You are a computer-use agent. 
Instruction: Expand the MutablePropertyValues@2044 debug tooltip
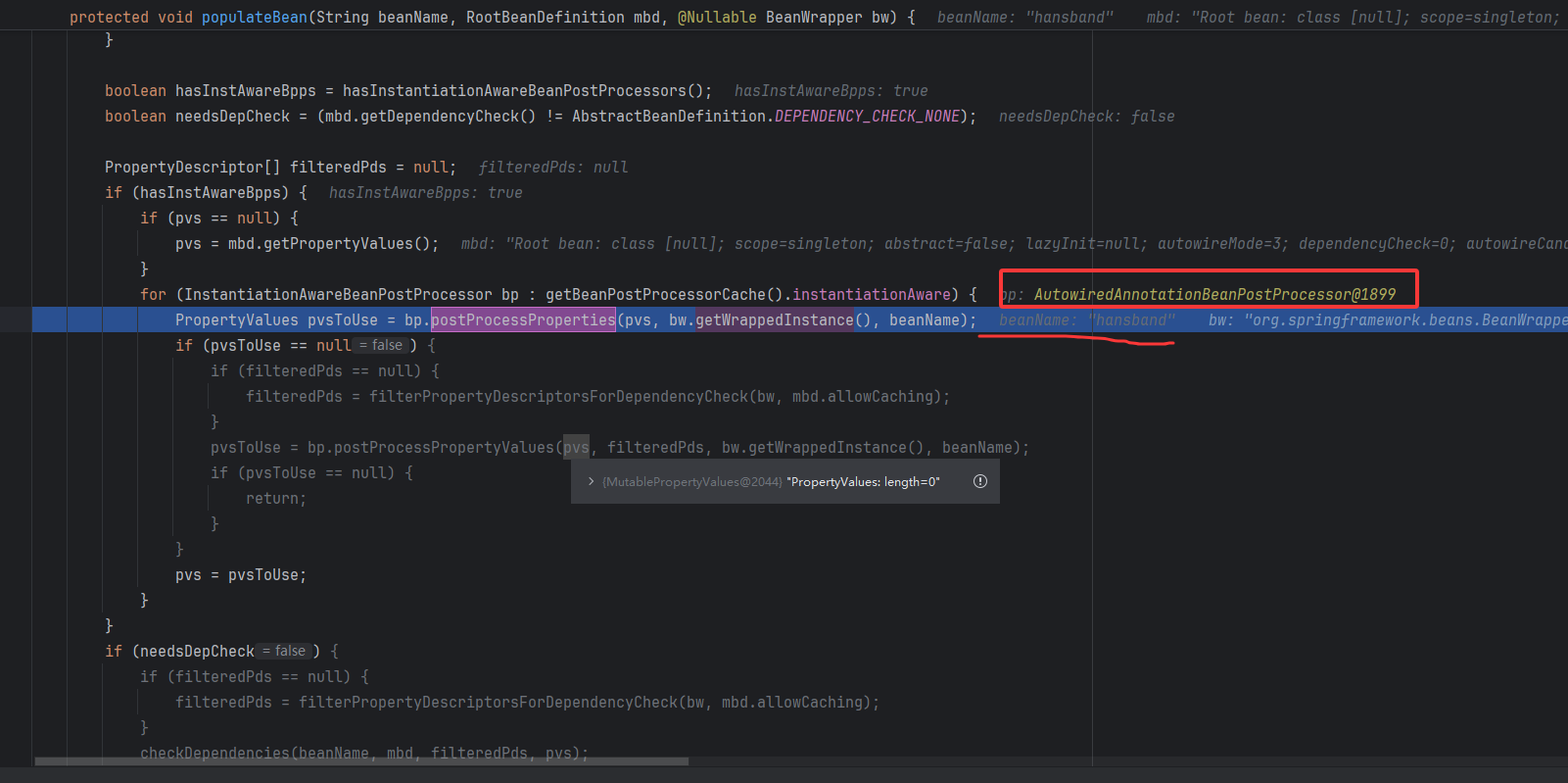pyautogui.click(x=592, y=482)
